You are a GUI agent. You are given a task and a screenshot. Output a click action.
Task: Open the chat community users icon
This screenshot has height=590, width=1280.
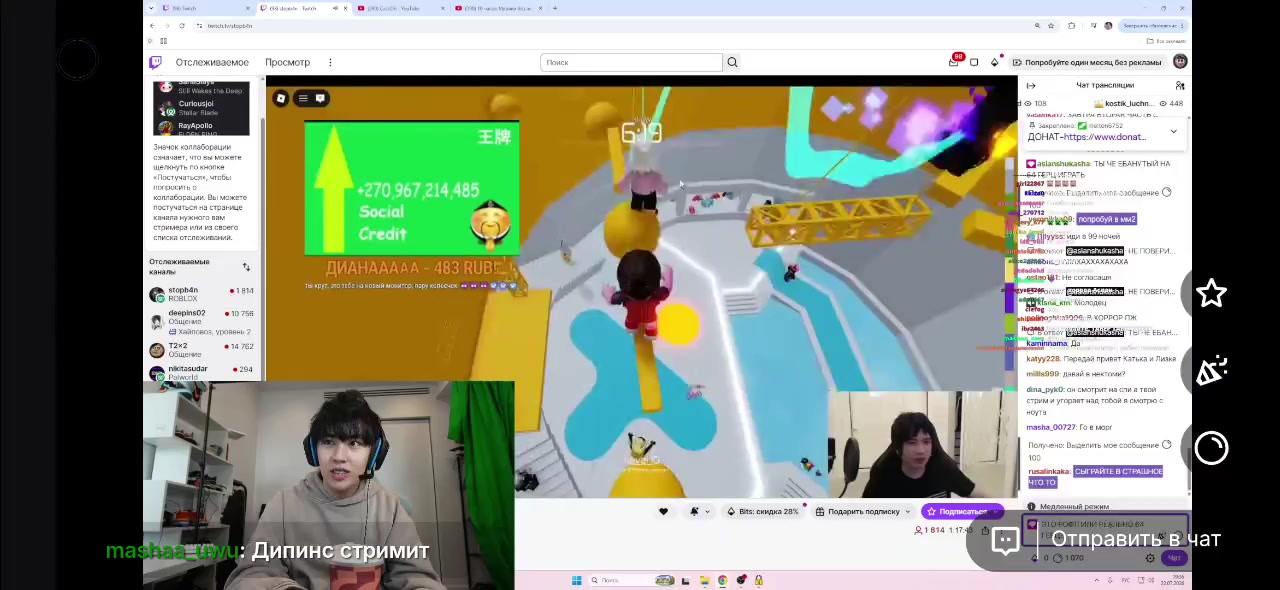coord(1180,85)
